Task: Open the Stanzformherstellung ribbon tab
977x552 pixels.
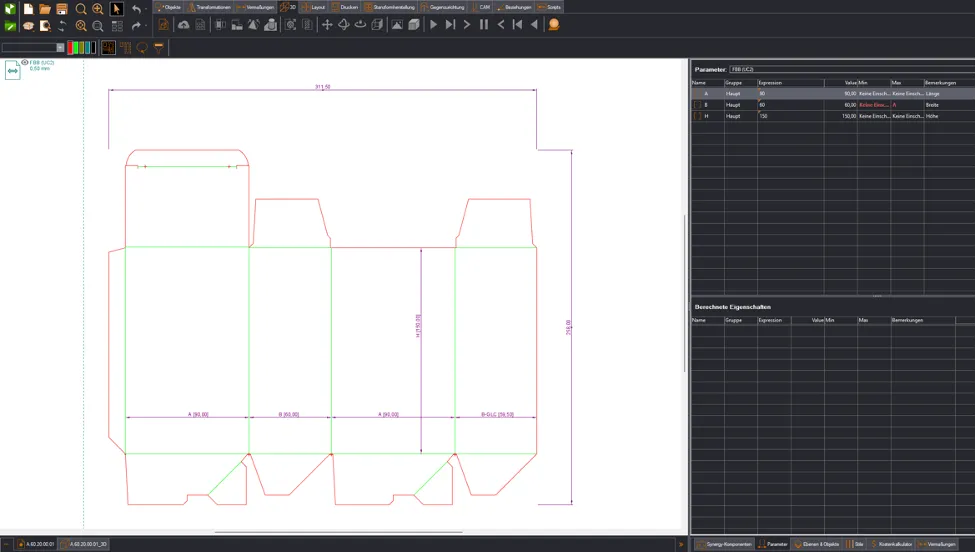Action: click(390, 7)
